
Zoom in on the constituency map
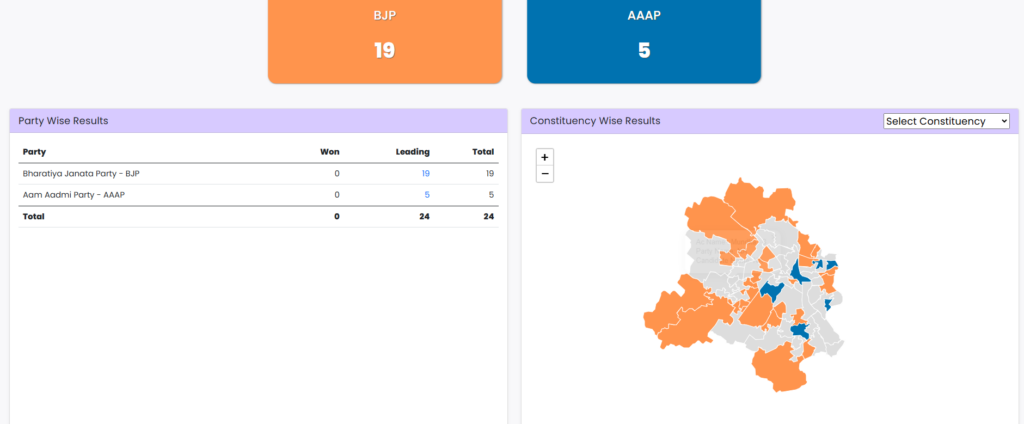coord(545,157)
